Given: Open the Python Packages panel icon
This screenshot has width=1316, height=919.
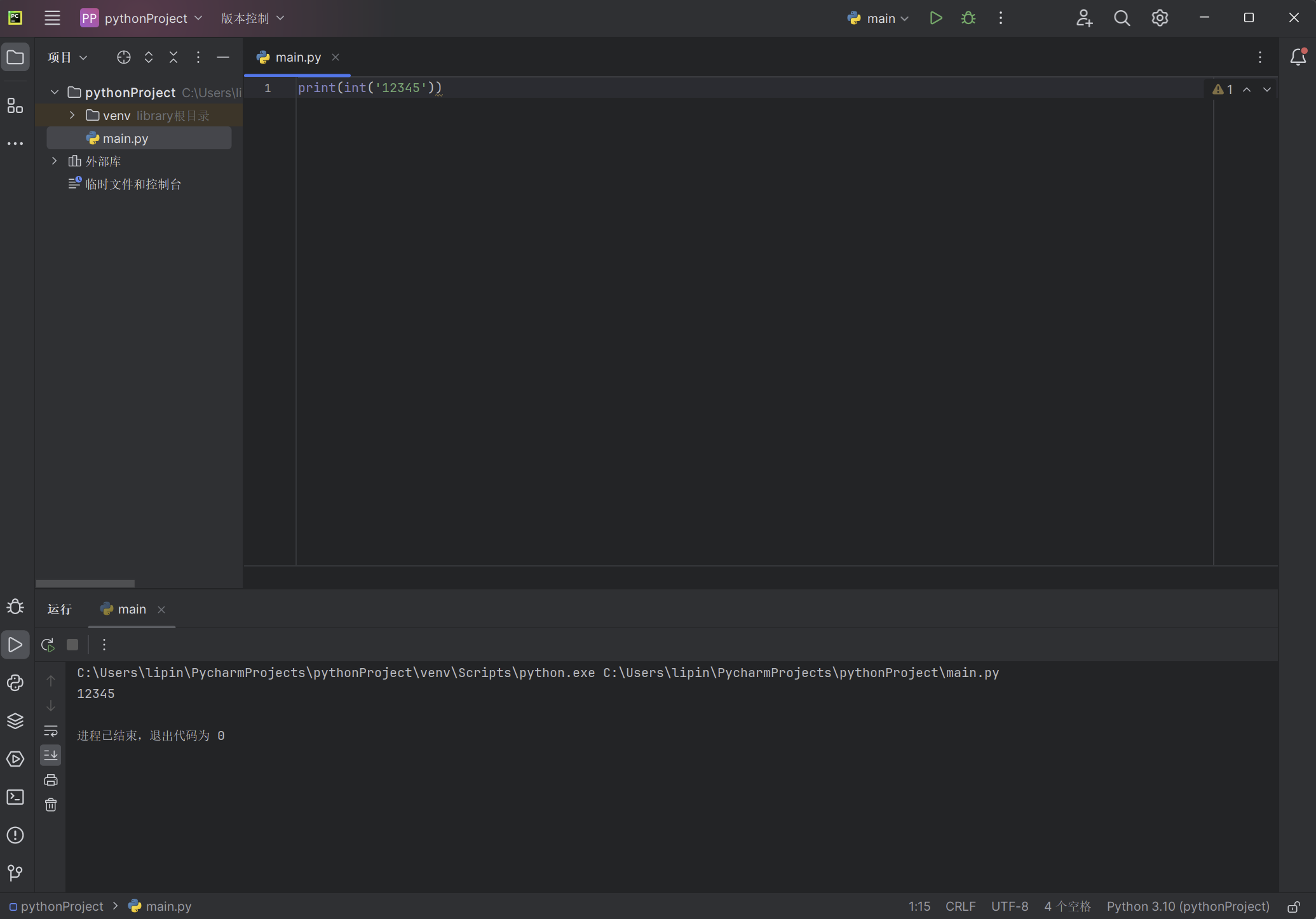Looking at the screenshot, I should 15,721.
